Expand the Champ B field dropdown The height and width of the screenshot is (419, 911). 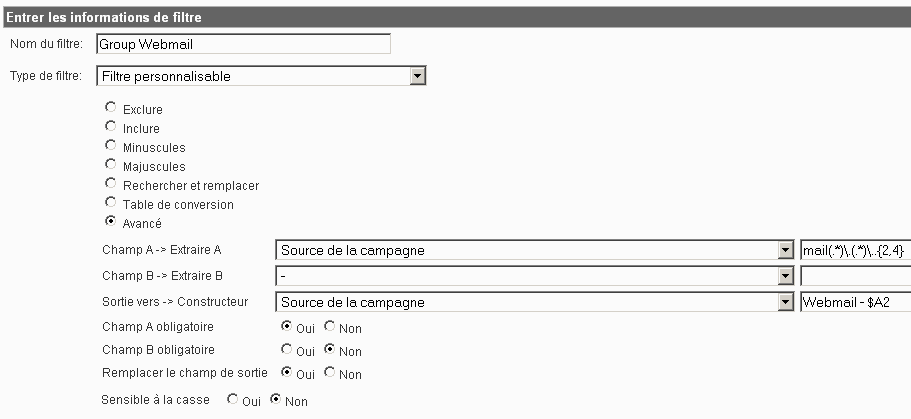(x=535, y=276)
